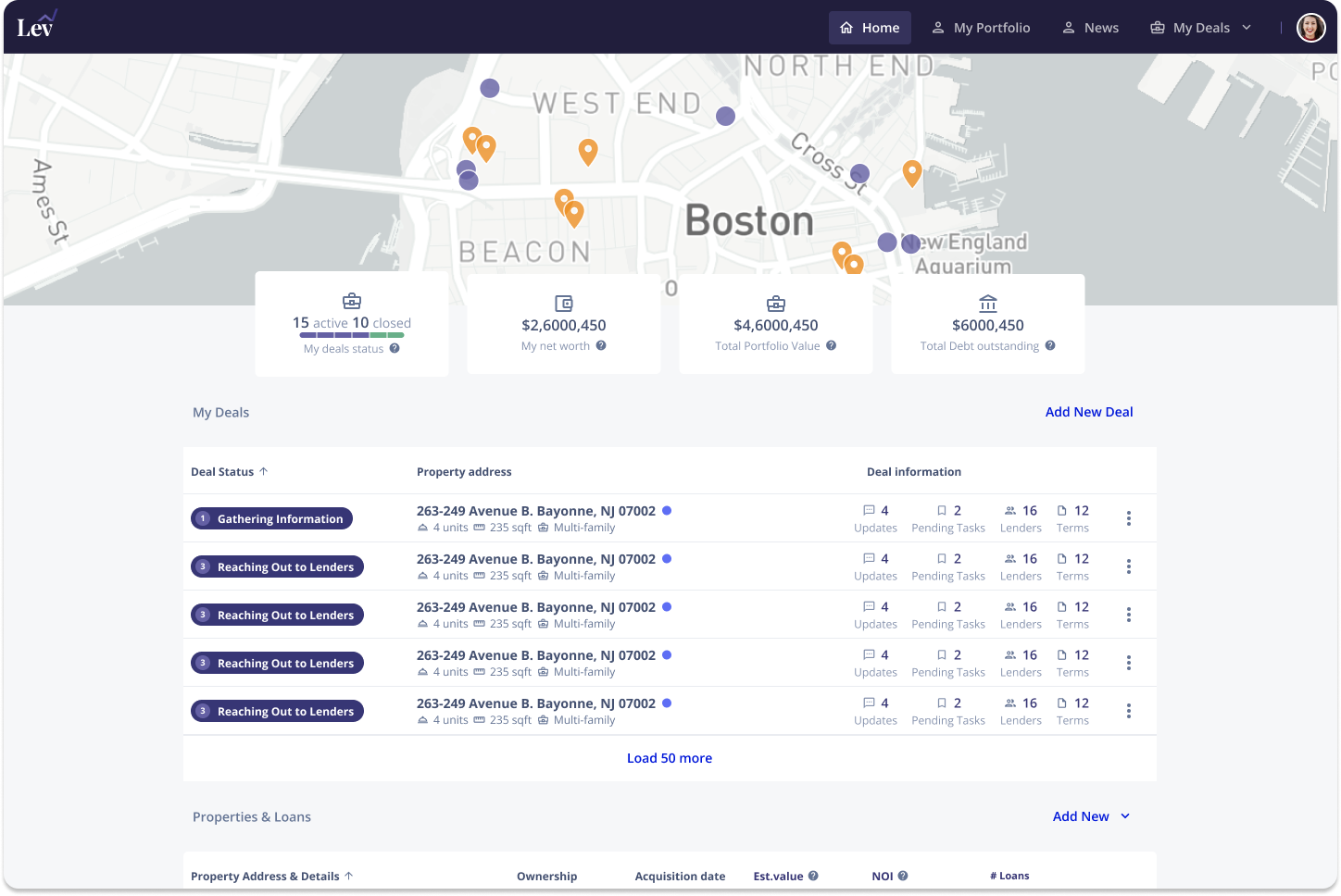Click the Lev logo in header
Image resolution: width=1341 pixels, height=896 pixels.
[x=36, y=26]
